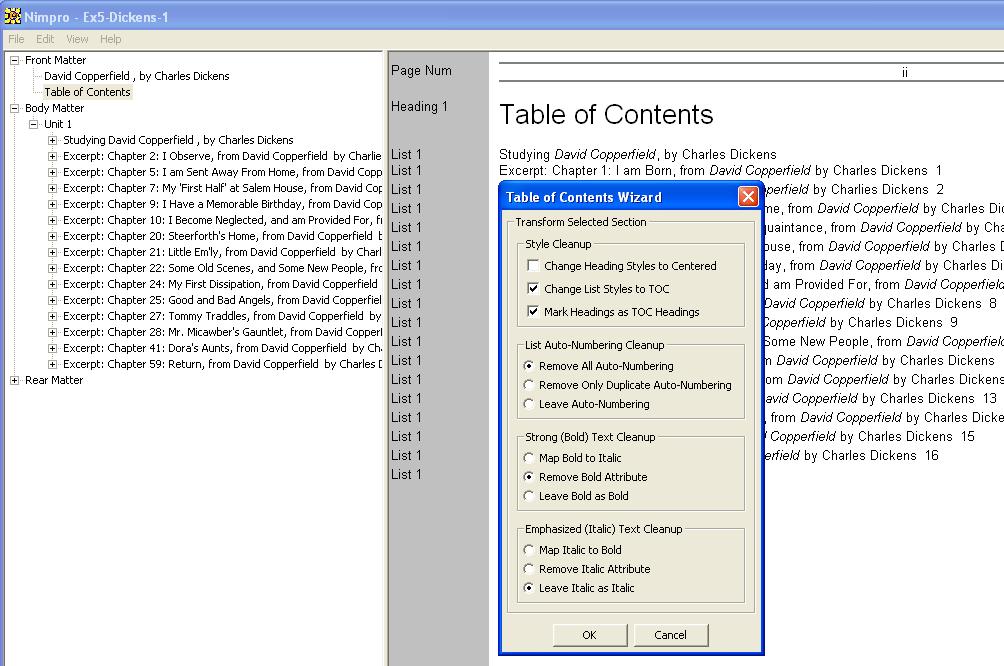The height and width of the screenshot is (666, 1004).
Task: Click the Nimpro application icon in title bar
Action: [x=12, y=16]
